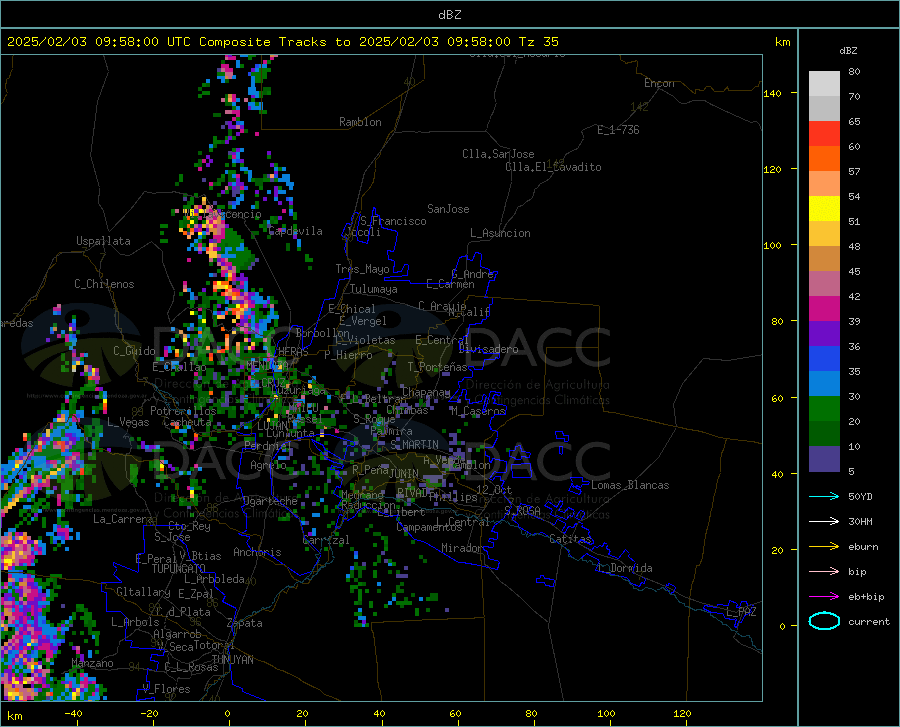Click the L_PAZ place label

(741, 612)
